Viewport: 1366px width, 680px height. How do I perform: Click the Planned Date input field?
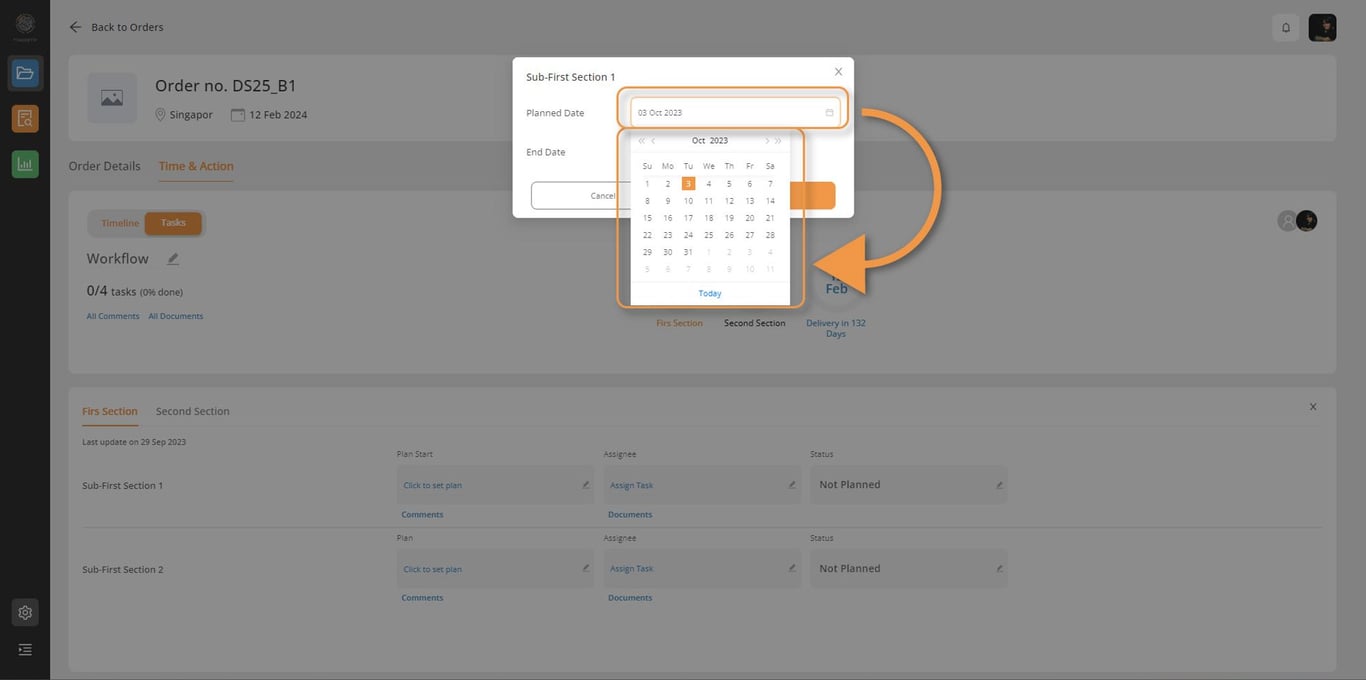click(x=735, y=113)
